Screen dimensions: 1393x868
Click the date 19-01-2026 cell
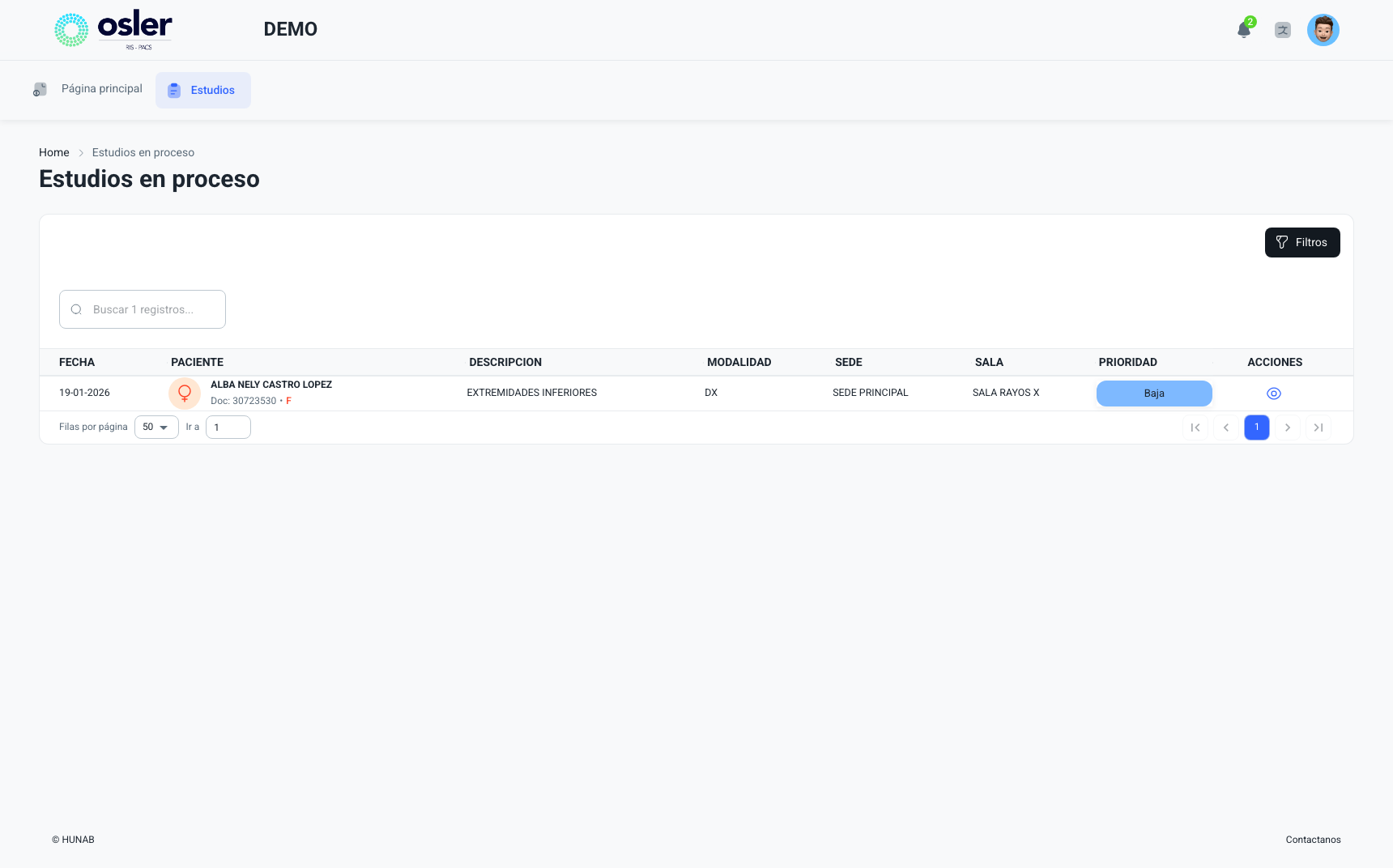[x=84, y=393]
